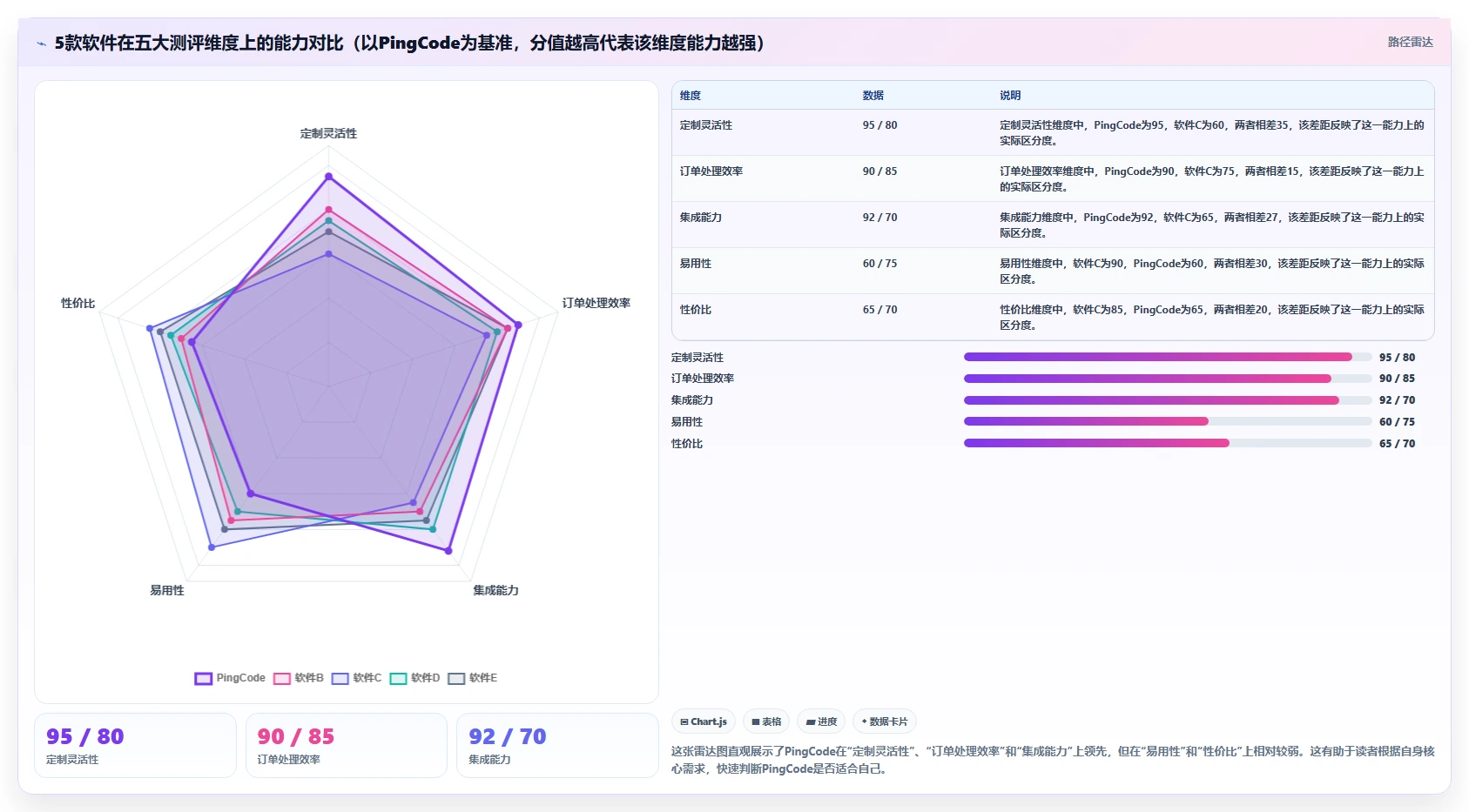Toggle the PingCode dataset in the legend
Screen dimensions: 1469x812
click(230, 678)
